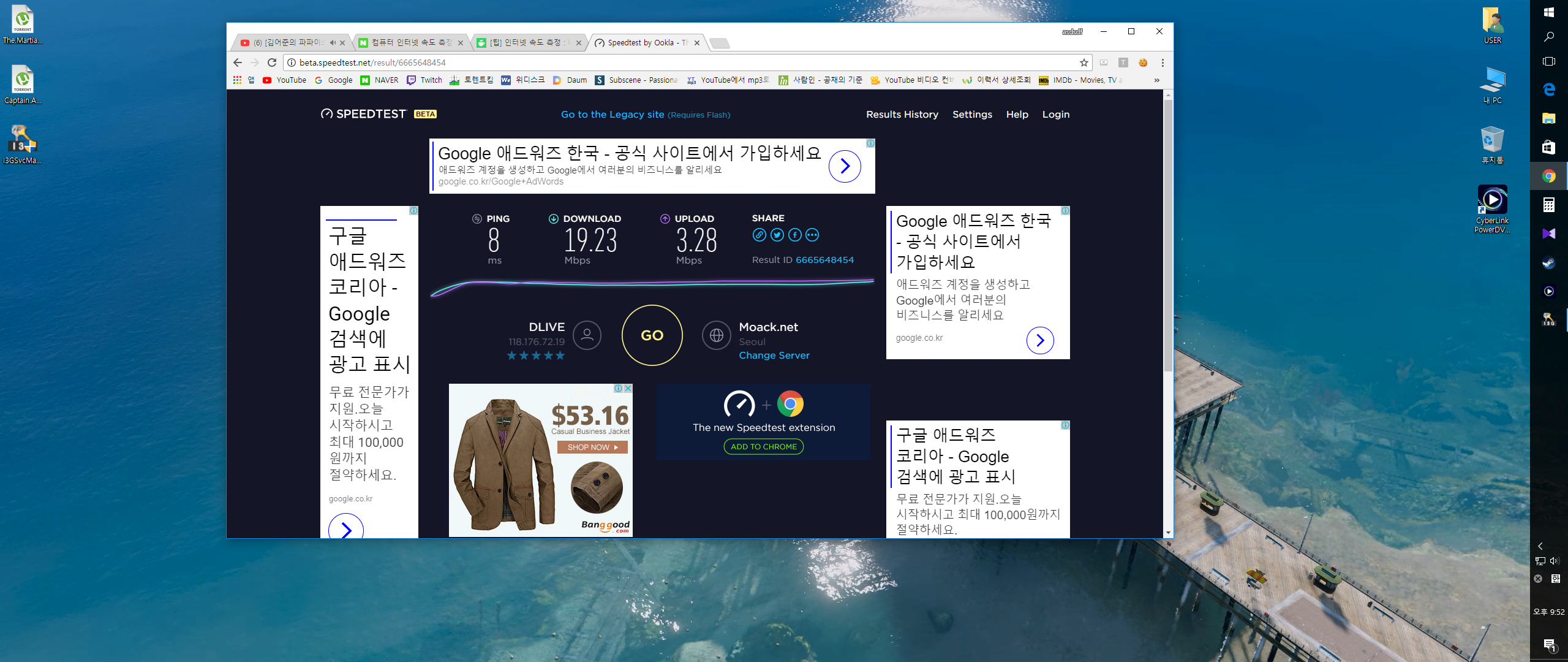
Task: Rate provider with the fifth star
Action: 560,356
